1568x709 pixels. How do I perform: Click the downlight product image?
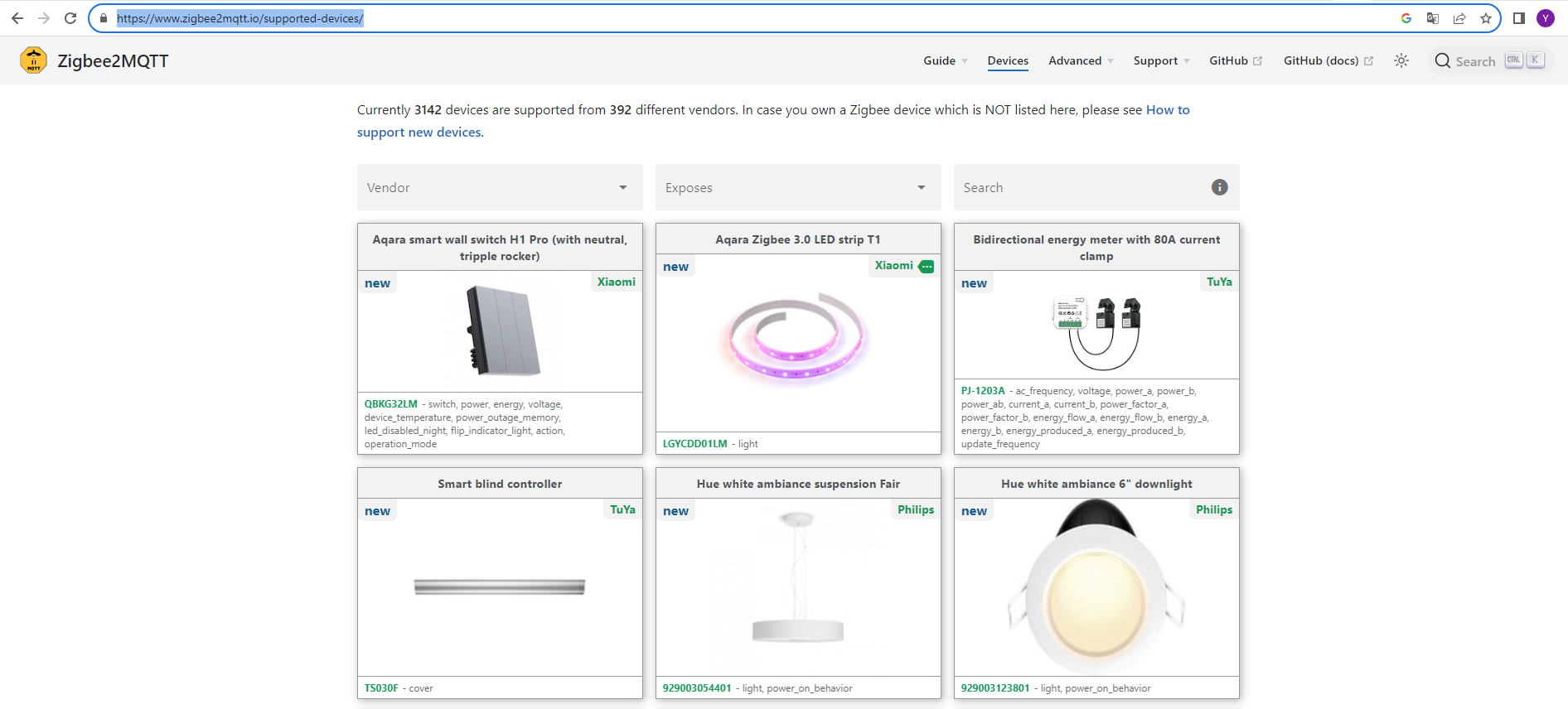pyautogui.click(x=1096, y=587)
